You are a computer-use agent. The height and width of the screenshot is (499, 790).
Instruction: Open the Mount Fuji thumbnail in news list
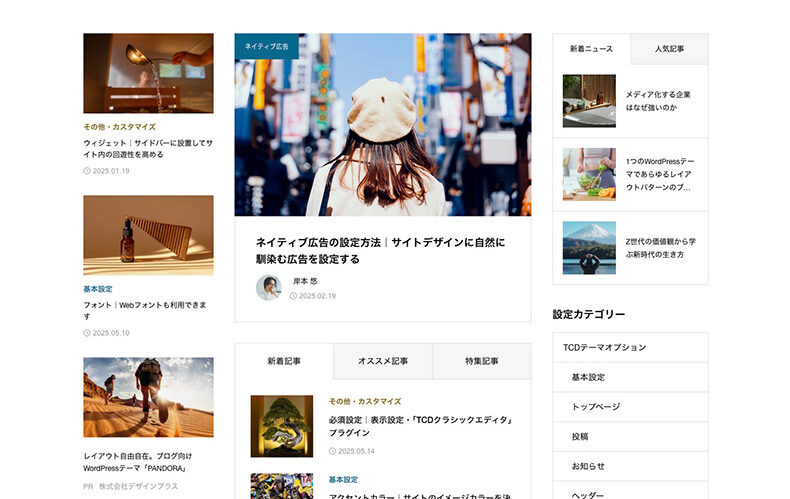589,248
